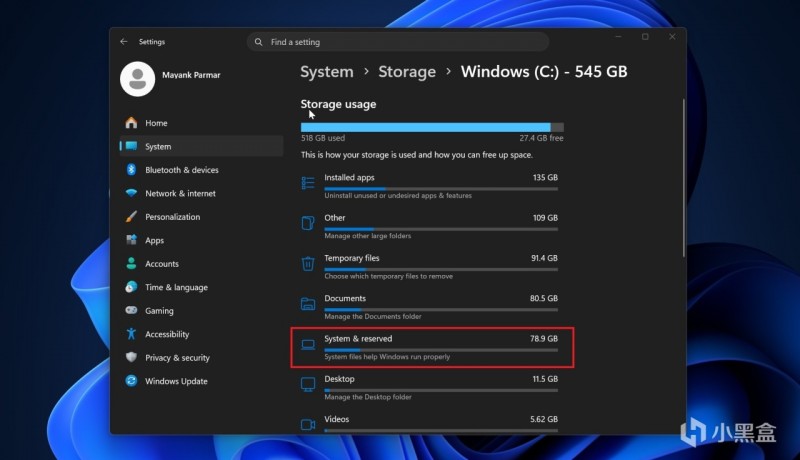Click the 78.9 GB system reserved value
Viewport: 800px width, 460px height.
pos(543,339)
